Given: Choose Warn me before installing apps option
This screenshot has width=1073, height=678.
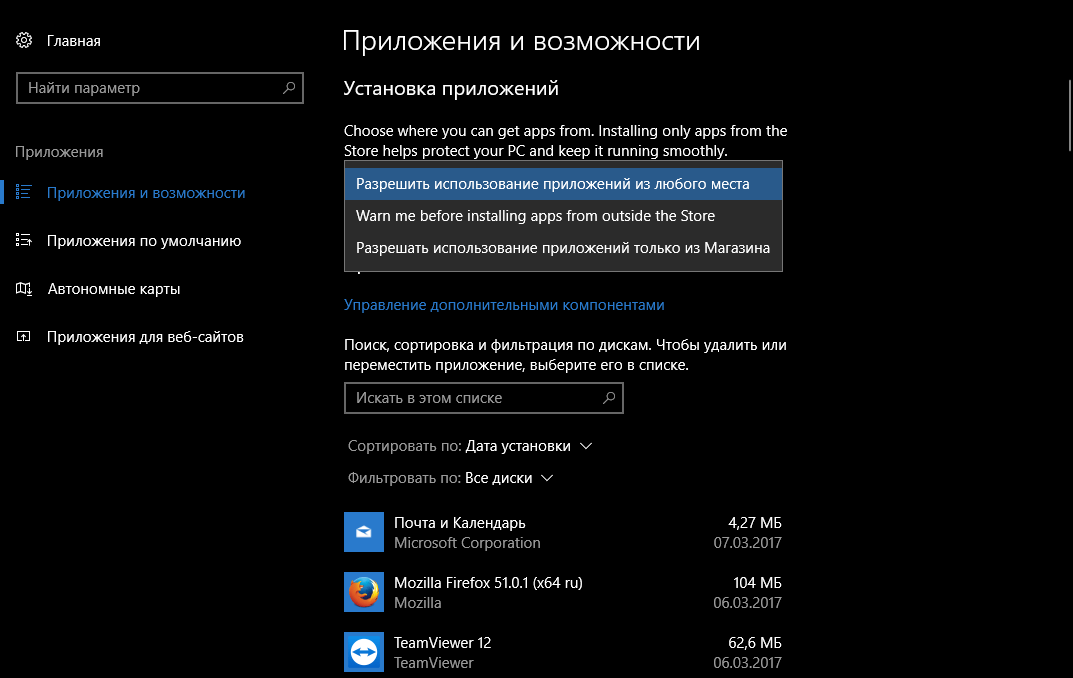Looking at the screenshot, I should click(x=535, y=215).
